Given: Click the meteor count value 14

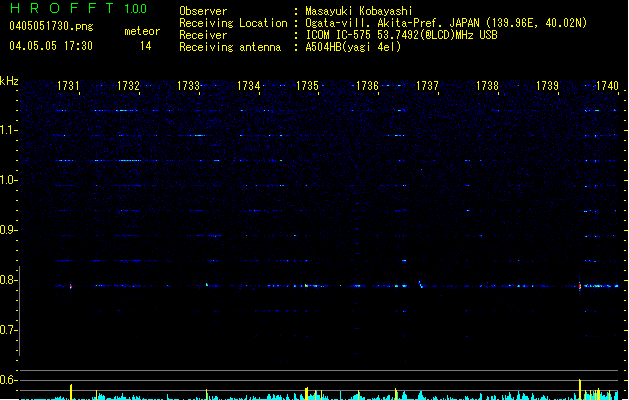Looking at the screenshot, I should (145, 46).
